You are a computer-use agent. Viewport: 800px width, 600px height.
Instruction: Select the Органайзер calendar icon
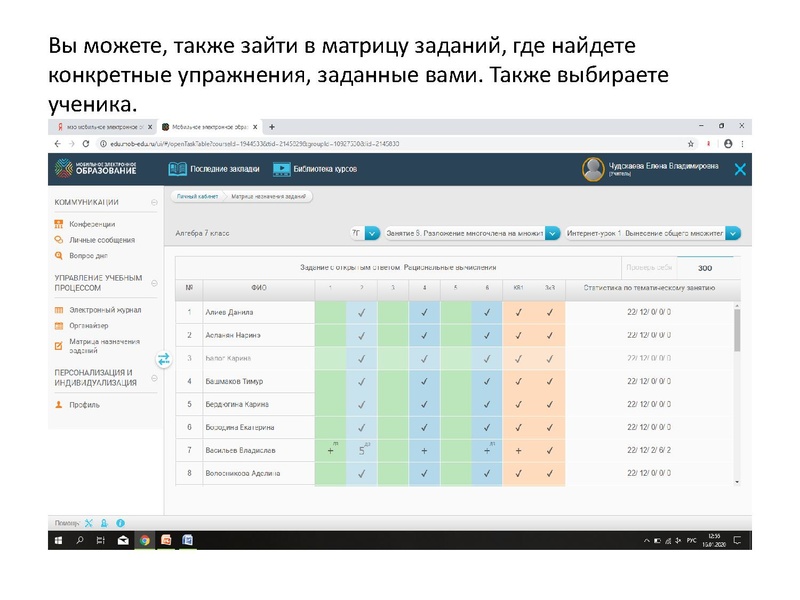58,325
